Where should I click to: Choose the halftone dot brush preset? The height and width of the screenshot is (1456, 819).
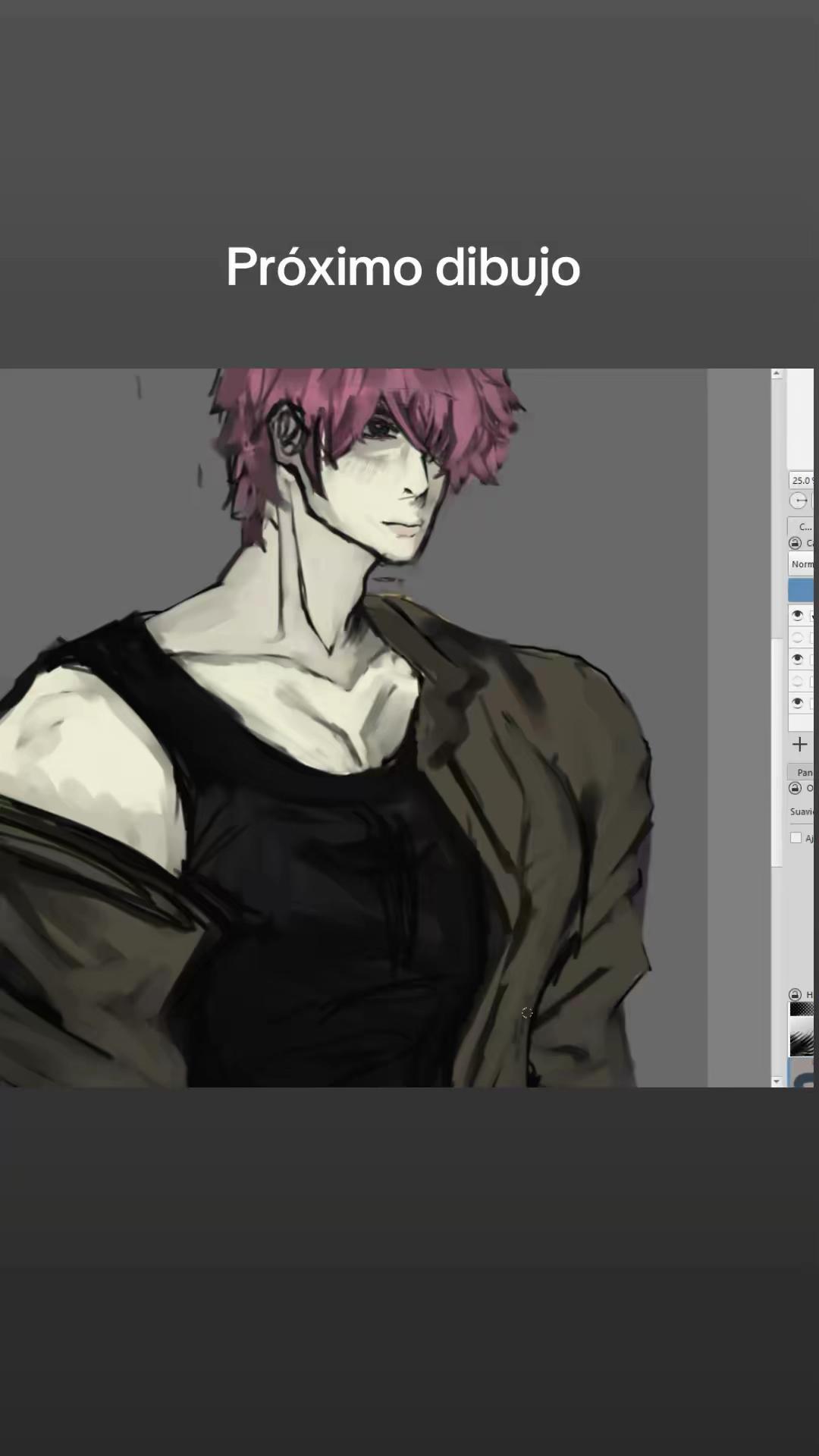click(x=802, y=1009)
